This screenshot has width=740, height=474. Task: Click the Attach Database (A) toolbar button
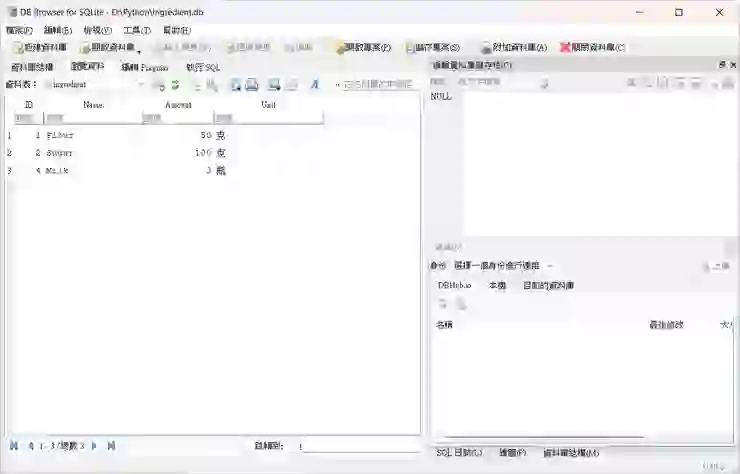(513, 48)
